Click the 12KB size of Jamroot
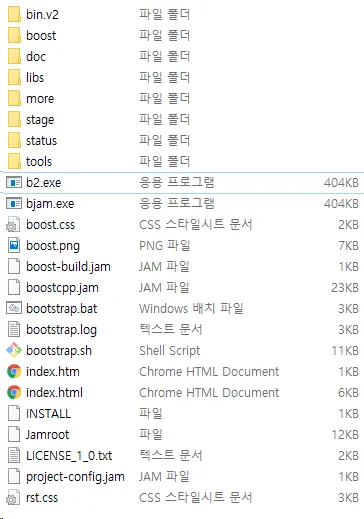The height and width of the screenshot is (519, 364). 345,435
